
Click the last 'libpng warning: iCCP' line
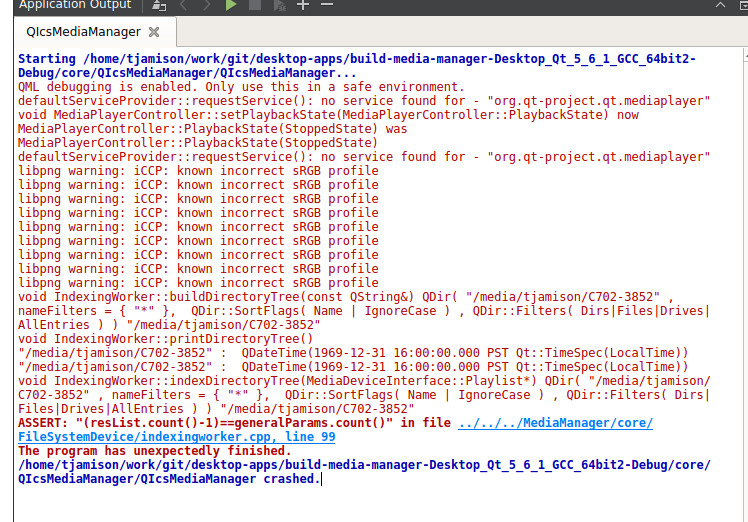tap(198, 283)
